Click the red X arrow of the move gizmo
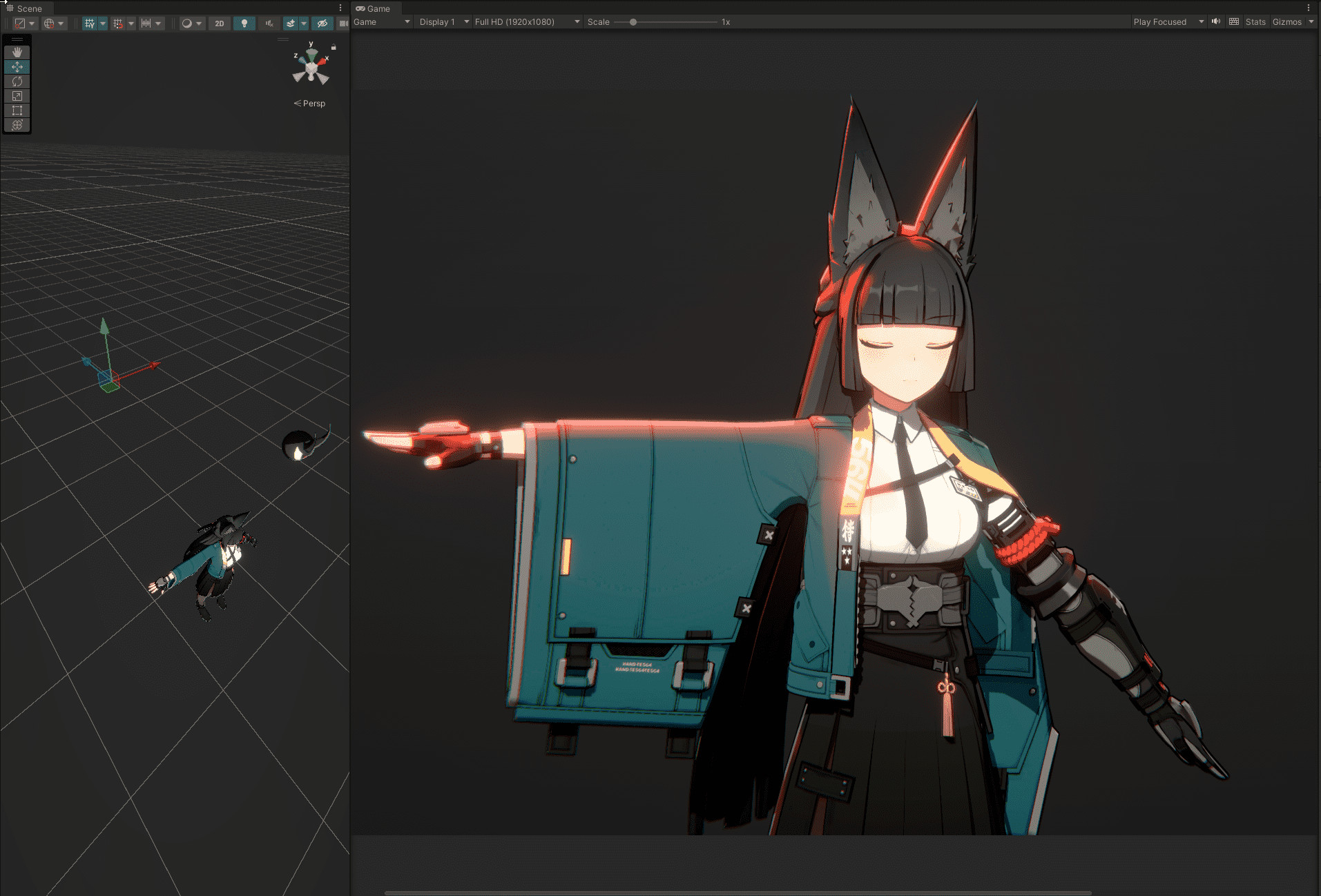This screenshot has height=896, width=1321. click(154, 364)
